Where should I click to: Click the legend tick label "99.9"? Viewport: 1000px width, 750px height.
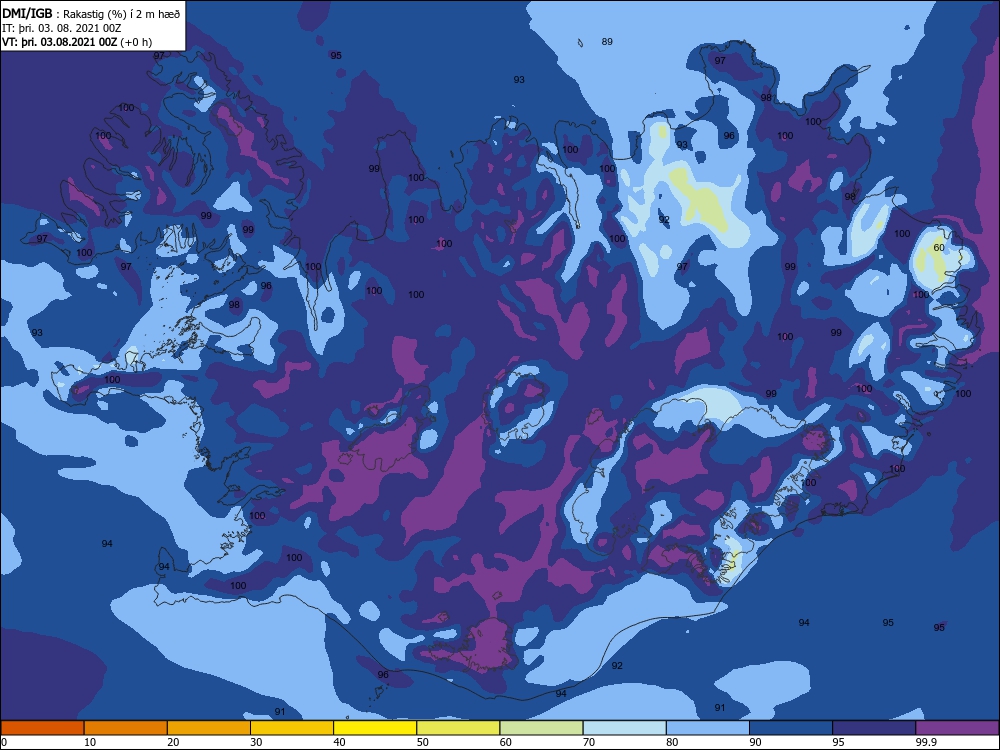pos(925,742)
